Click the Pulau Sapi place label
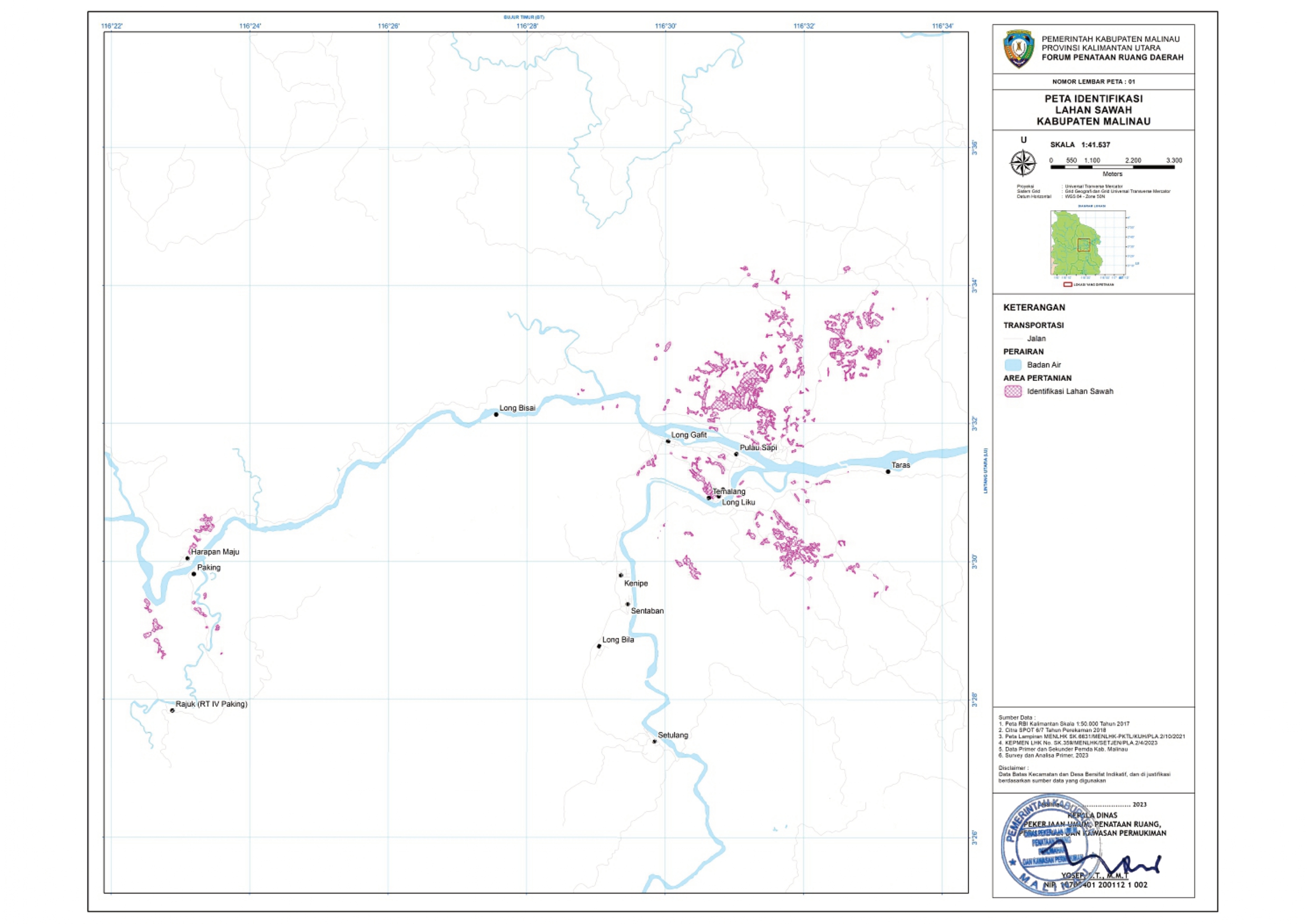 coord(758,447)
